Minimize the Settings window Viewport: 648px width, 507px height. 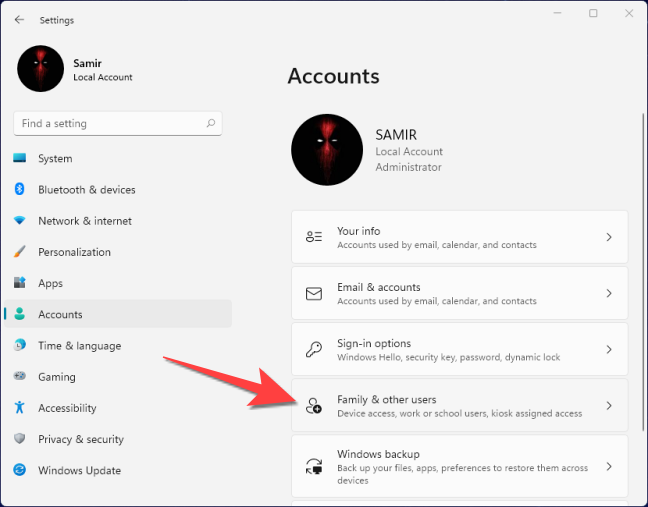[557, 13]
